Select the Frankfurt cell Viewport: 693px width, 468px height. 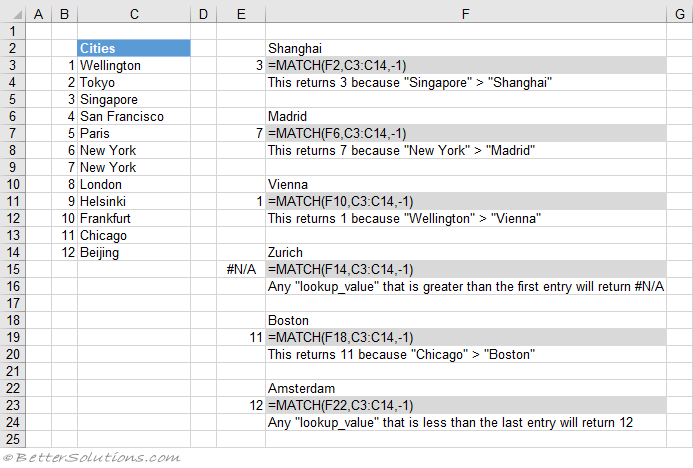point(134,218)
